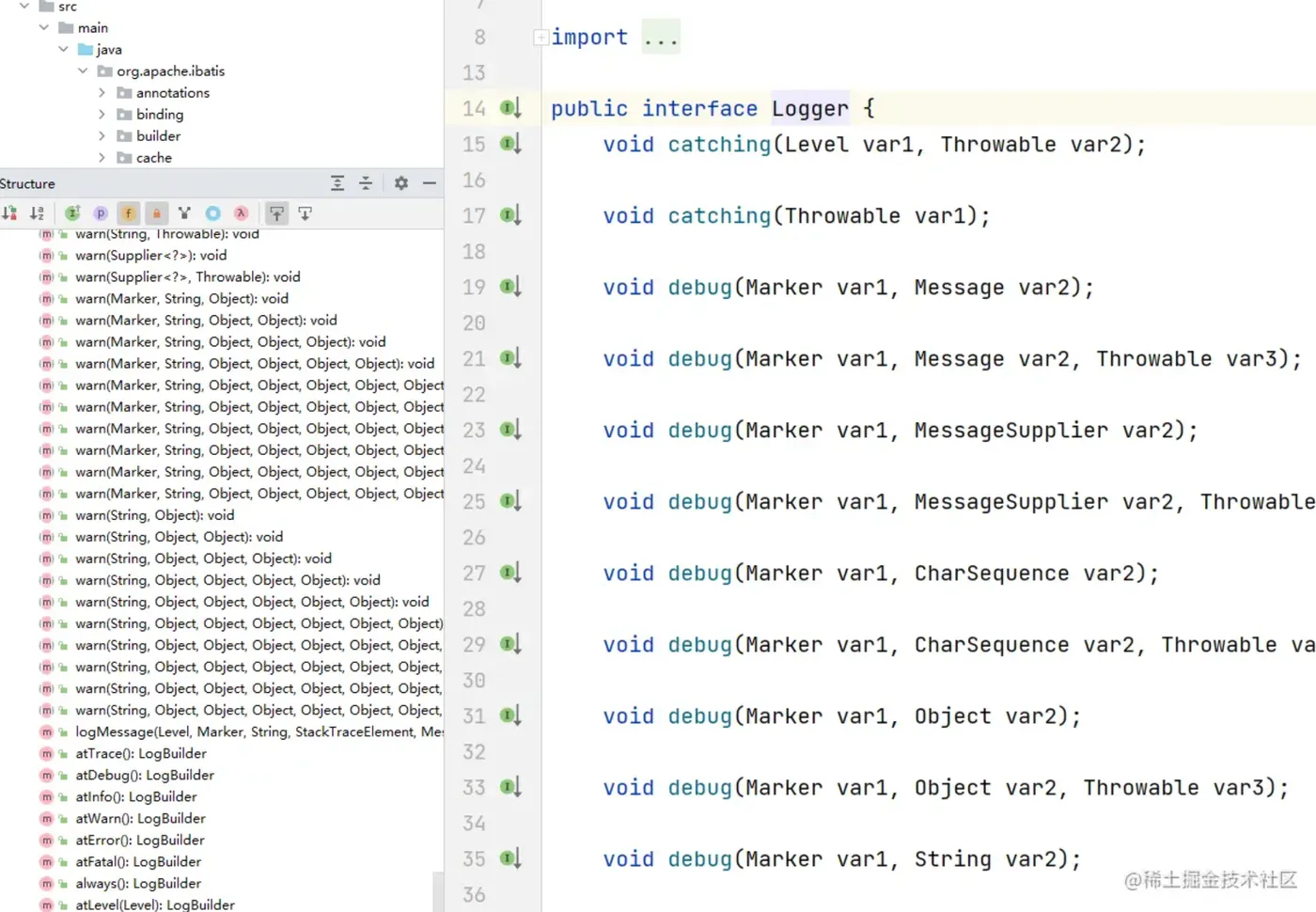Expand all nodes in Structure panel
This screenshot has width=1316, height=912.
[x=337, y=183]
